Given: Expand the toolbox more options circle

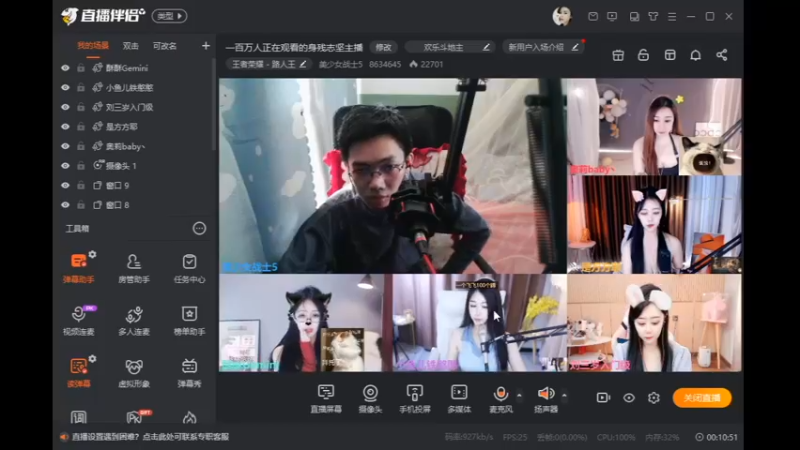Looking at the screenshot, I should click(x=199, y=228).
